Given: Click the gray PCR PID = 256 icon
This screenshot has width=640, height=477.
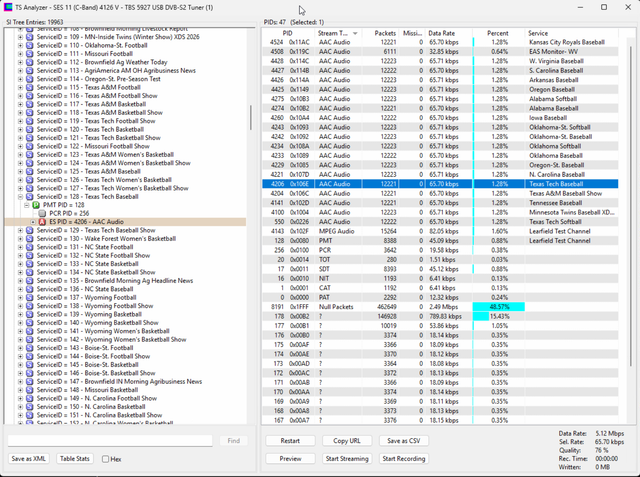Looking at the screenshot, I should click(x=42, y=213).
